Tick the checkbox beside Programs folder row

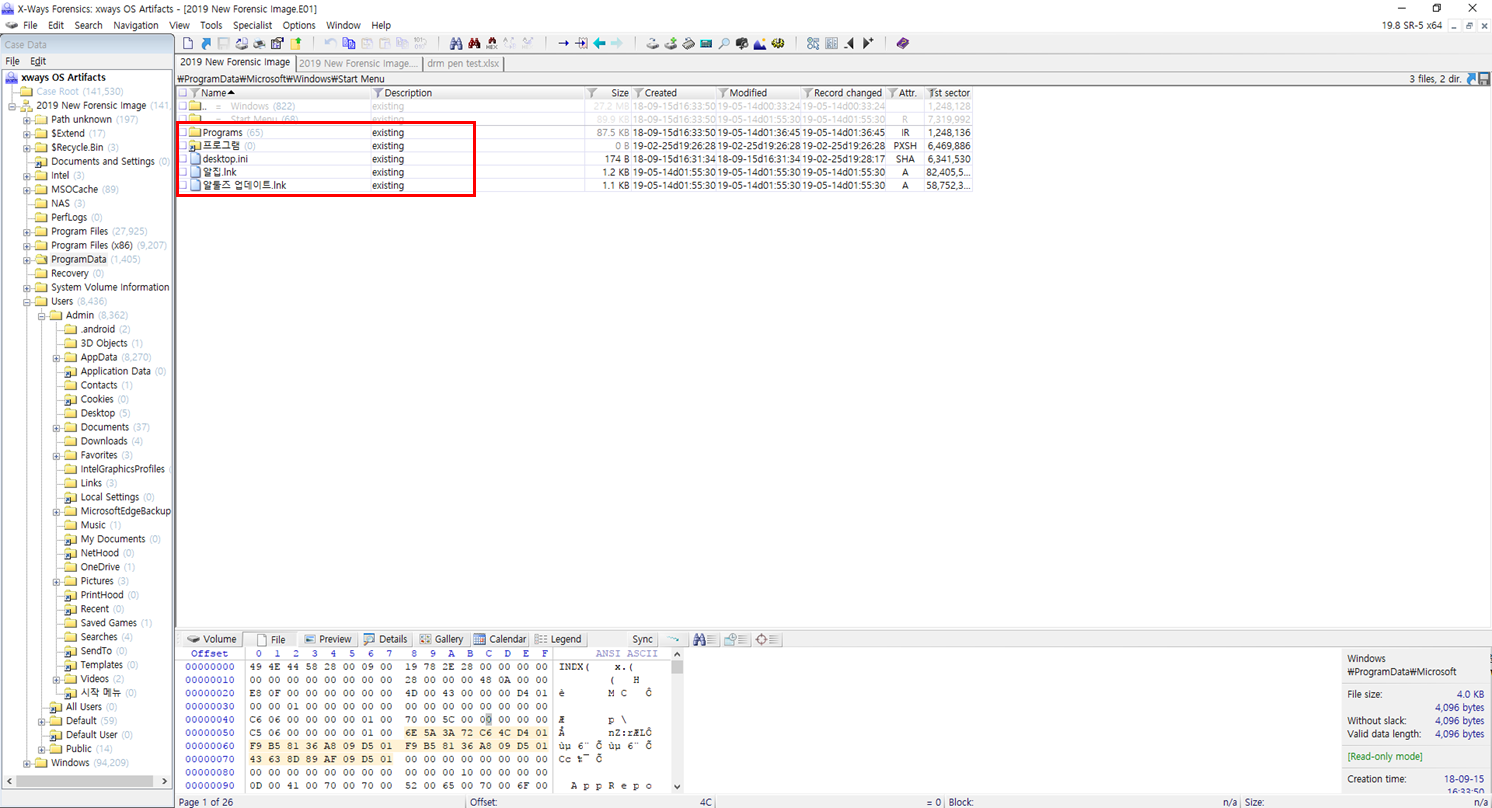(x=183, y=133)
